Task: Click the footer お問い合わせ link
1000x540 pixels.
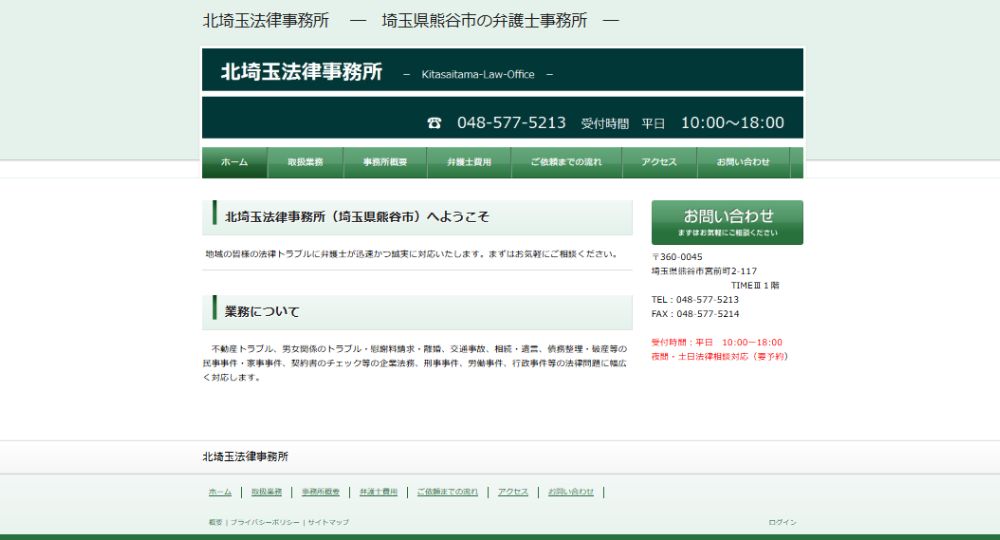Action: 571,492
